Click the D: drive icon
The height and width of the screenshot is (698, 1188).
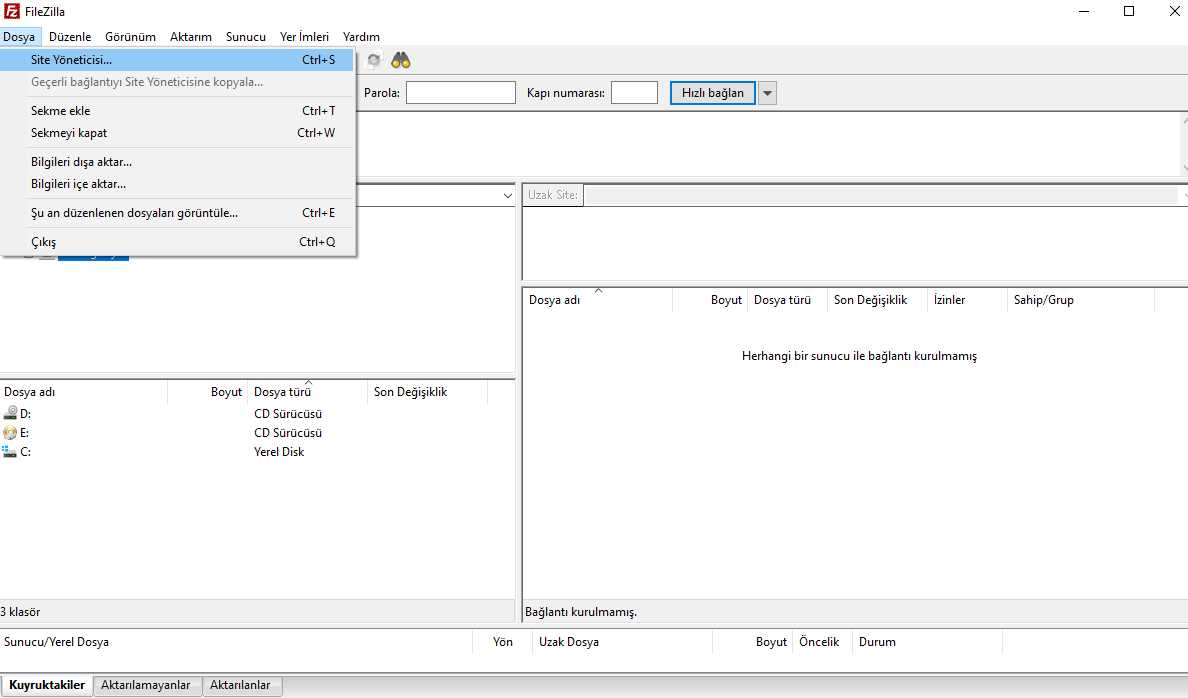tap(10, 413)
